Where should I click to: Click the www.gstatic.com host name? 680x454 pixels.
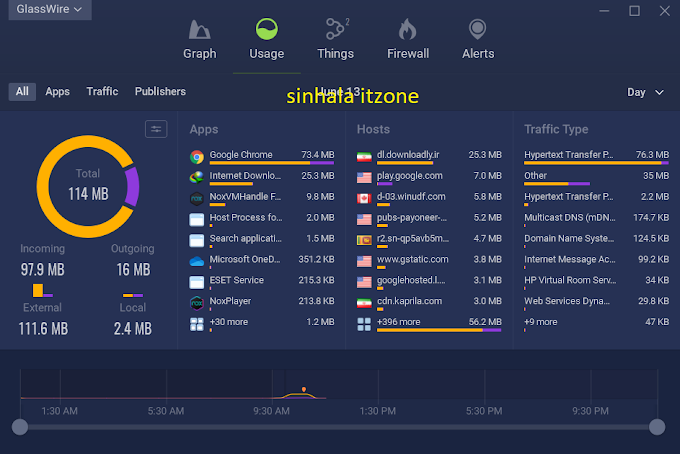coord(412,259)
